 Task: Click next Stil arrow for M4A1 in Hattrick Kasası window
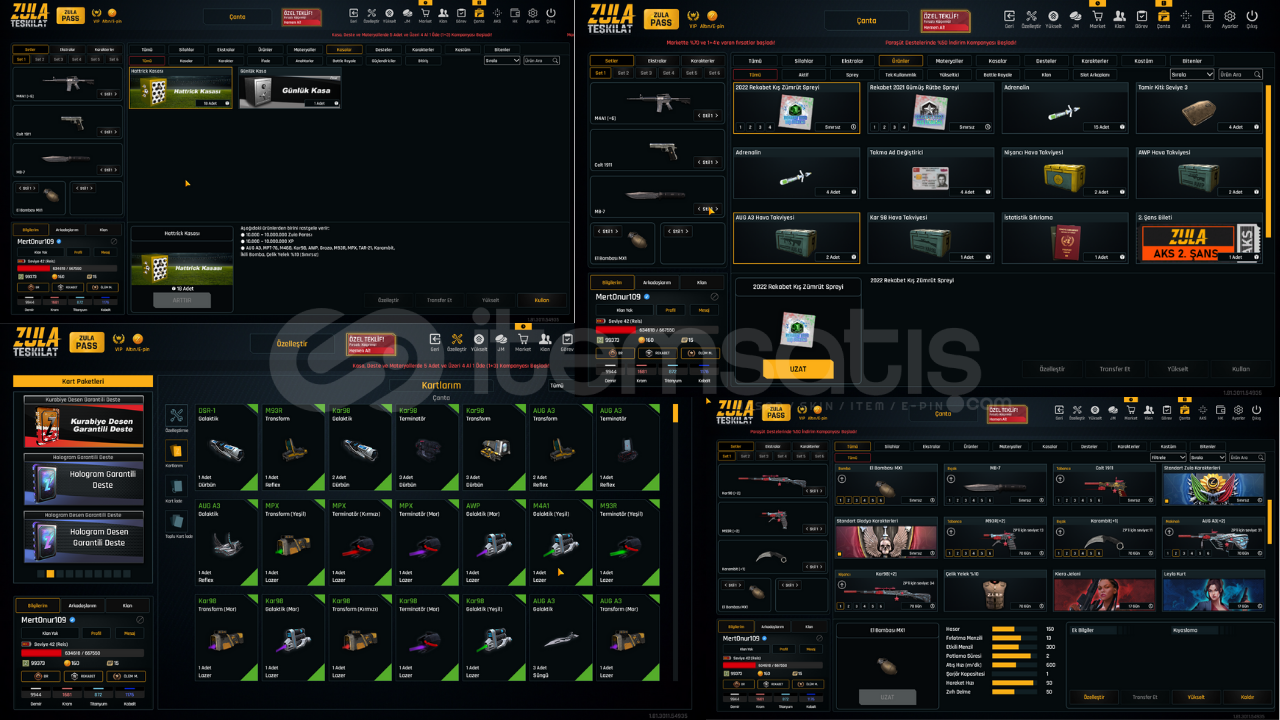[117, 94]
